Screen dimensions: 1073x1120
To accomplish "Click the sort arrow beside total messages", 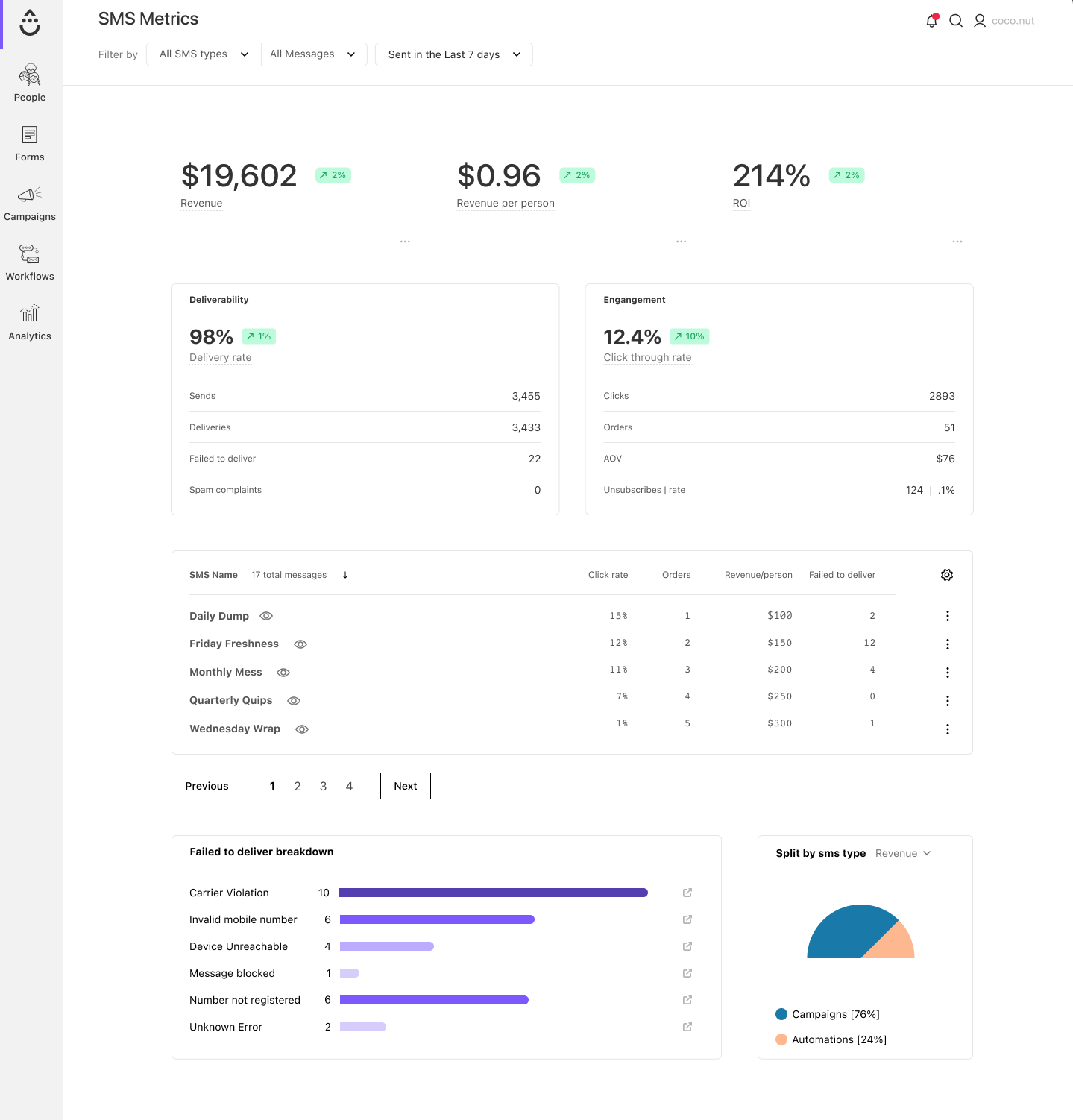I will pyautogui.click(x=345, y=575).
